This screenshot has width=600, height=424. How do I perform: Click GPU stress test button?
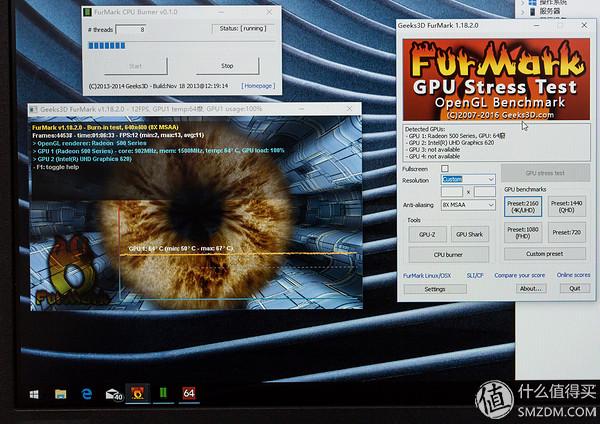(545, 173)
